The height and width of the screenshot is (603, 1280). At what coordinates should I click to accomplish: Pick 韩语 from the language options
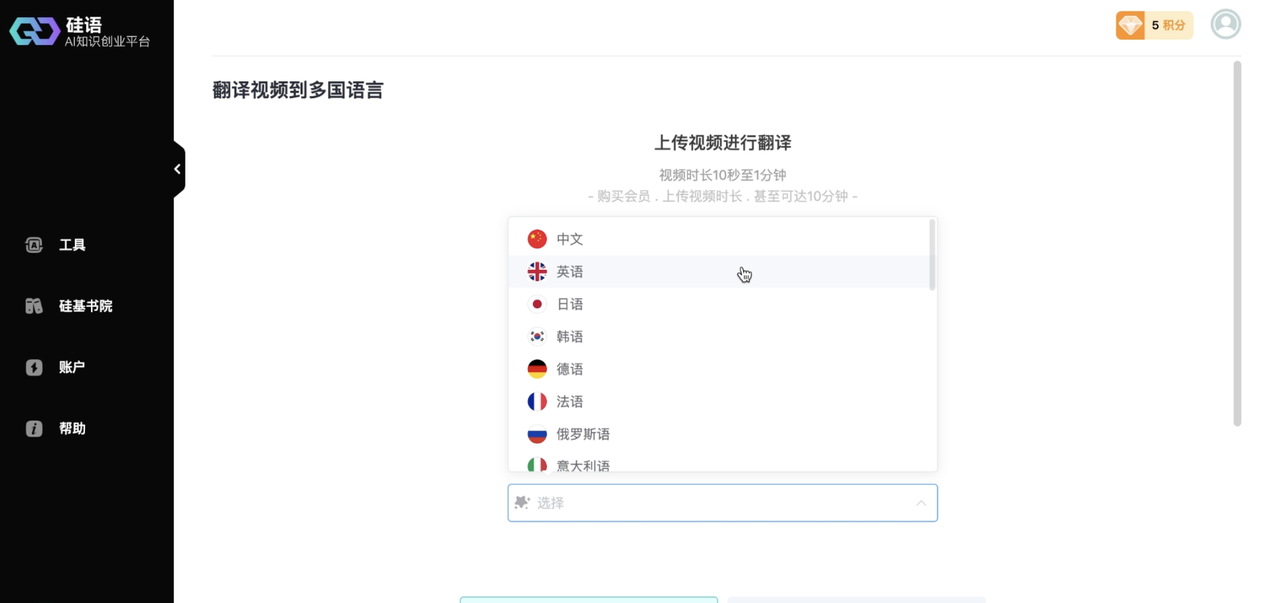[570, 337]
